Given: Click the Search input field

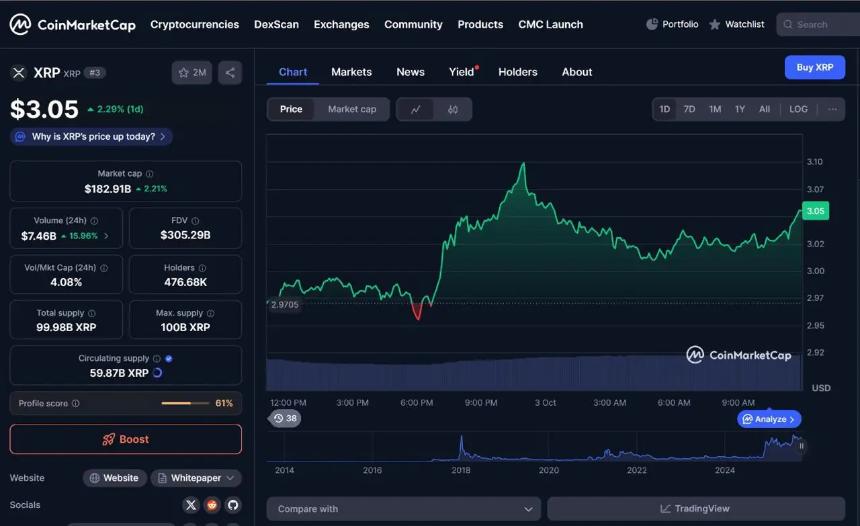Looking at the screenshot, I should [x=818, y=24].
